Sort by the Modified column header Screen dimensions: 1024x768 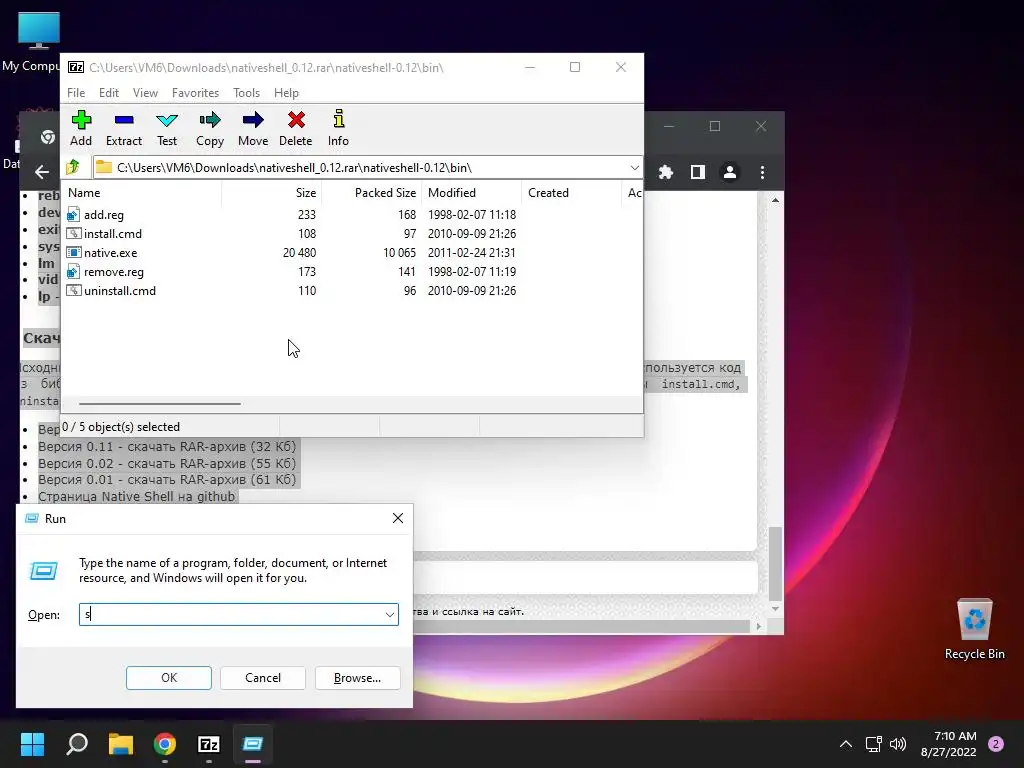[x=472, y=193]
